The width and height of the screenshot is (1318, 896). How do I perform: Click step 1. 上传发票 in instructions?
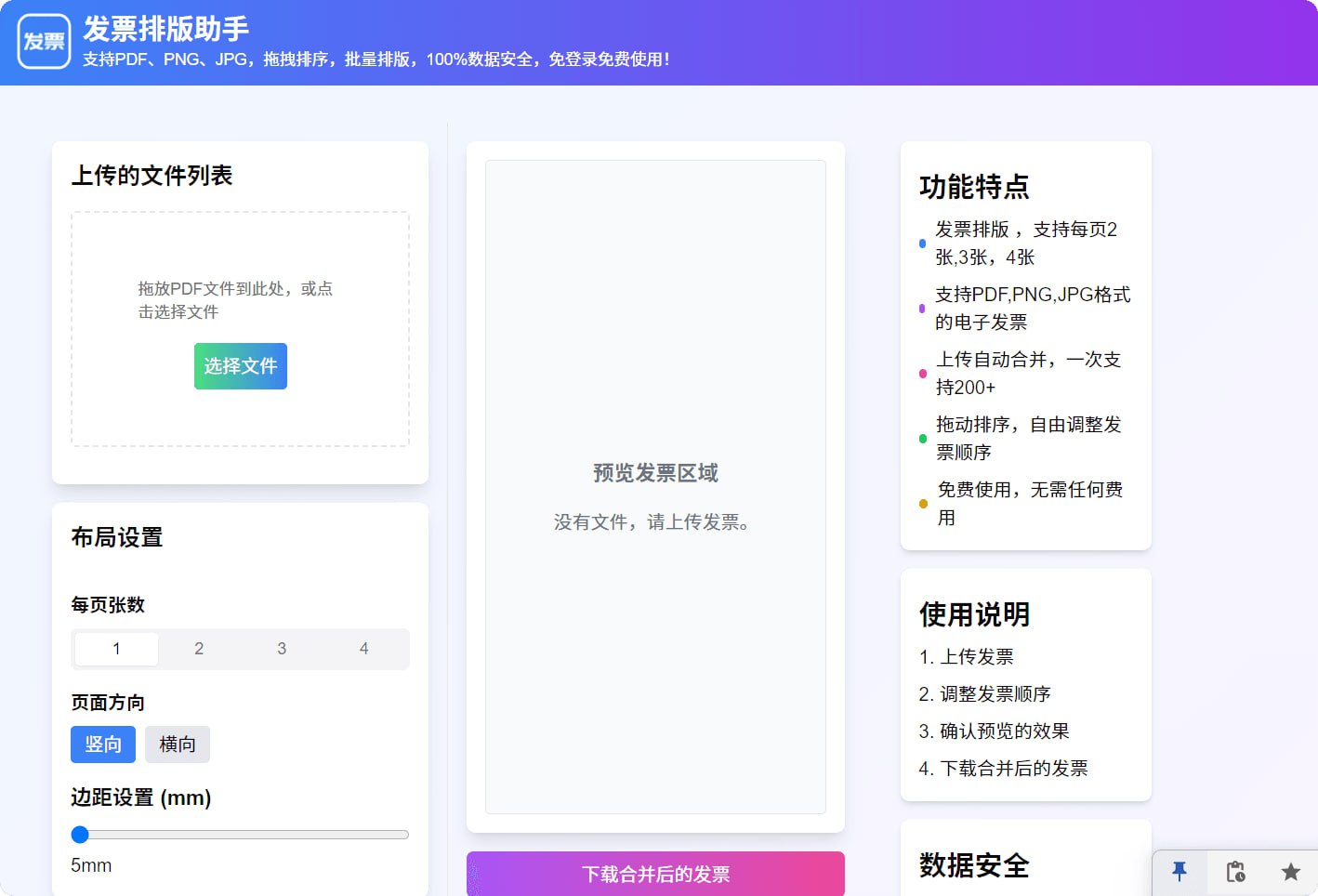click(x=967, y=657)
